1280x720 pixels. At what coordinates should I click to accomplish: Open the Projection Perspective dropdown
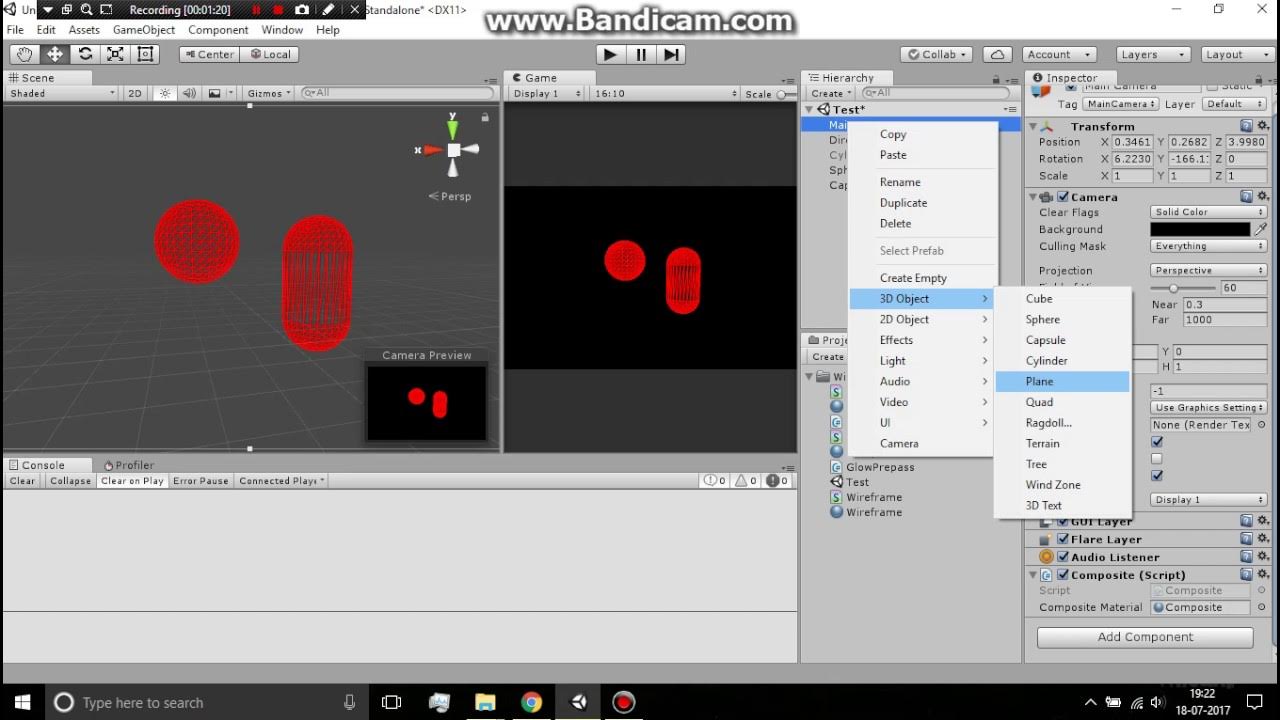[x=1209, y=270]
